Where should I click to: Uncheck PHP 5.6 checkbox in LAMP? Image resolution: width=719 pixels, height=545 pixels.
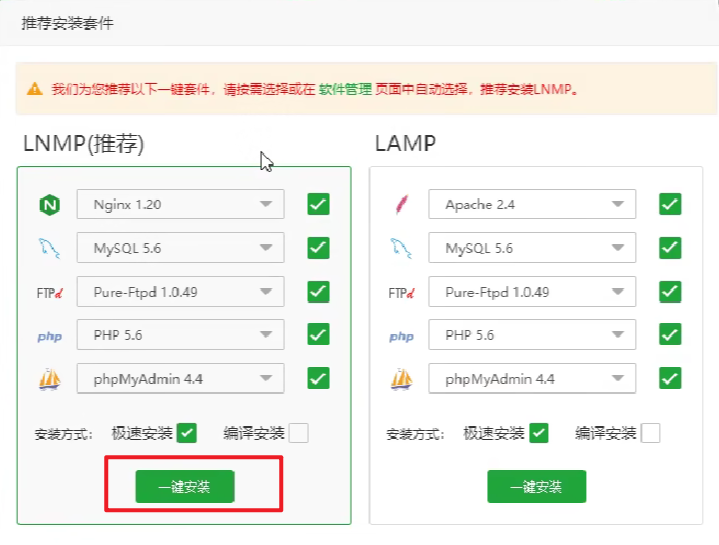[670, 334]
